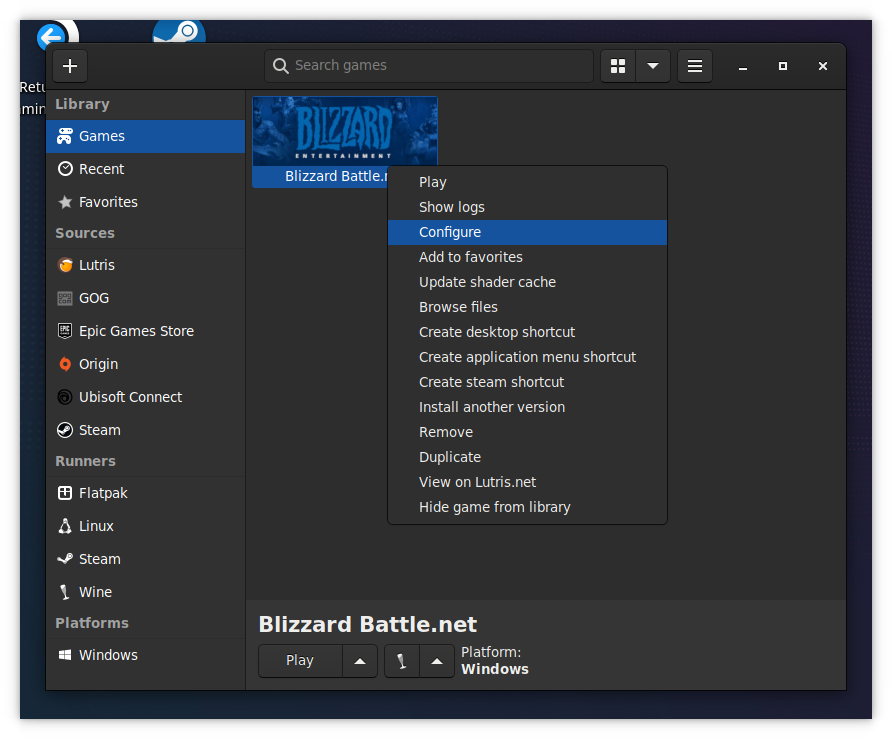Screen dimensions: 892x739
Task: Choose Hide game from library
Action: coord(527,507)
